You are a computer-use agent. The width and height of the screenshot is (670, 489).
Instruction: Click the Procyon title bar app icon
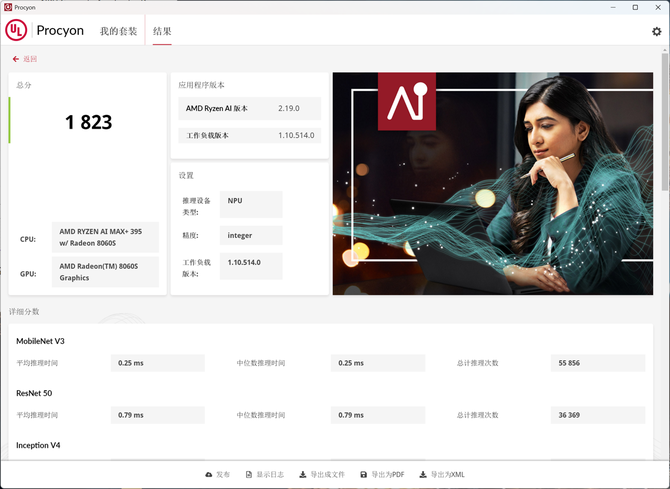click(7, 7)
